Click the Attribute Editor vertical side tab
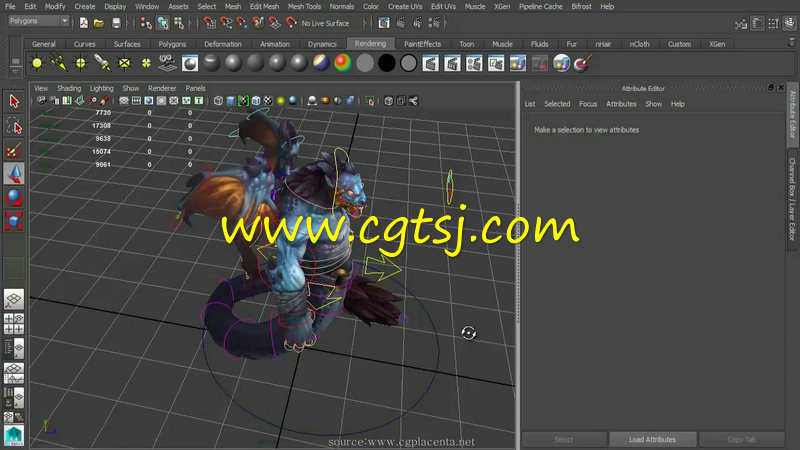The image size is (800, 450). (x=792, y=114)
